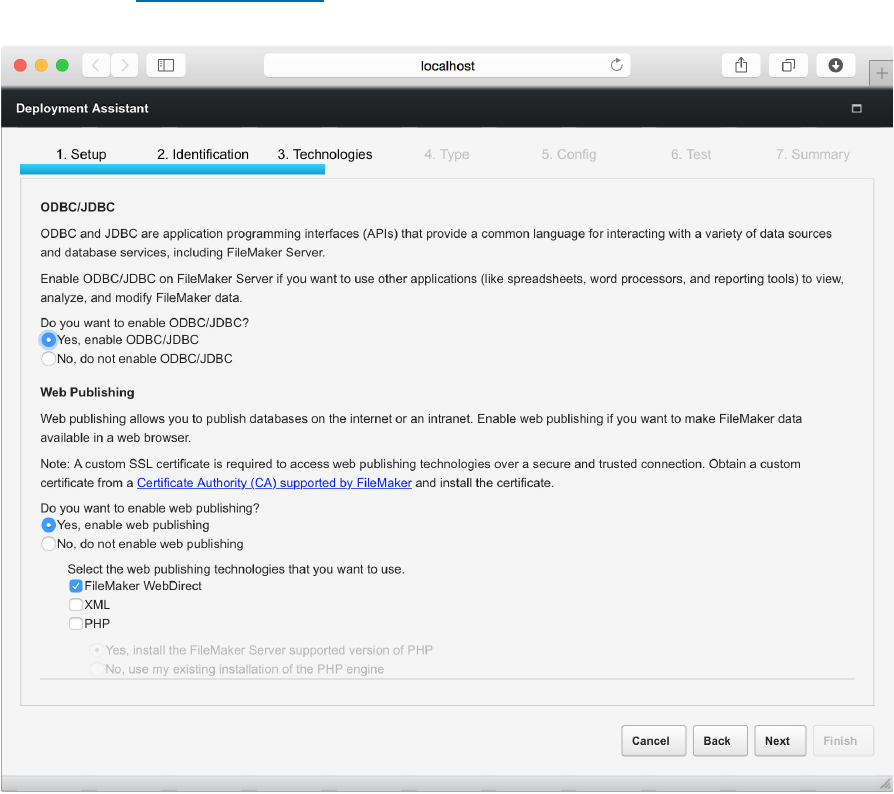The height and width of the screenshot is (794, 894).
Task: Open the 6. Test step
Action: 691,154
